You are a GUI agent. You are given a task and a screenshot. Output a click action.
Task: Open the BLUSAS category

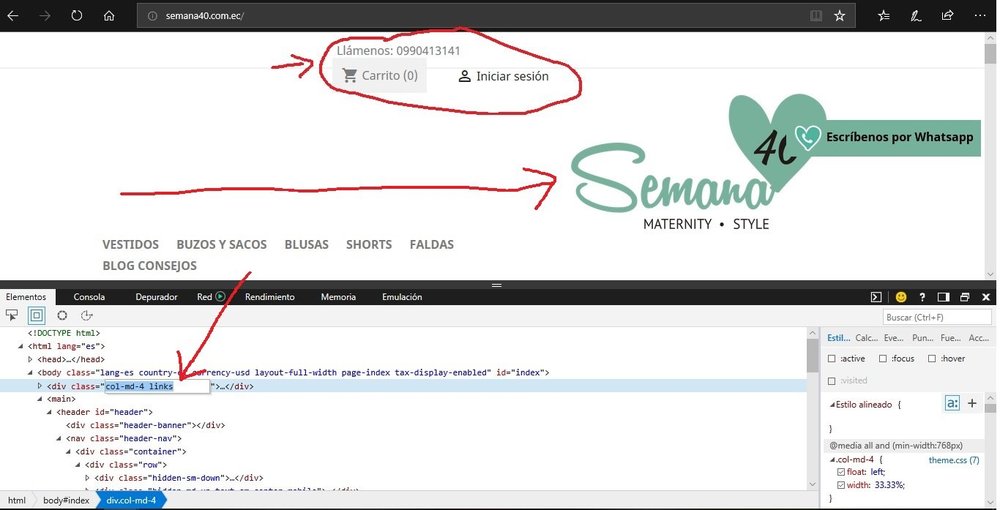(306, 245)
